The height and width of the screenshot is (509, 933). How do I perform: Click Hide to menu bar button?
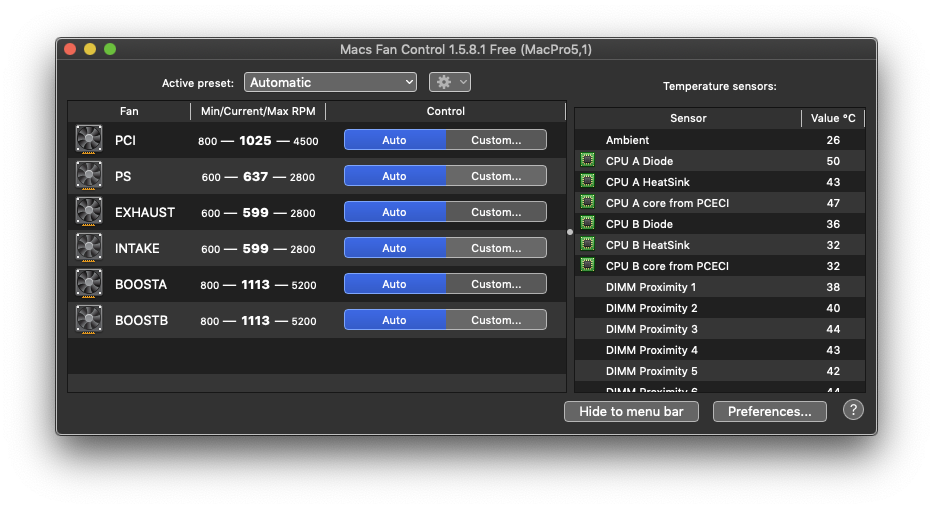631,411
